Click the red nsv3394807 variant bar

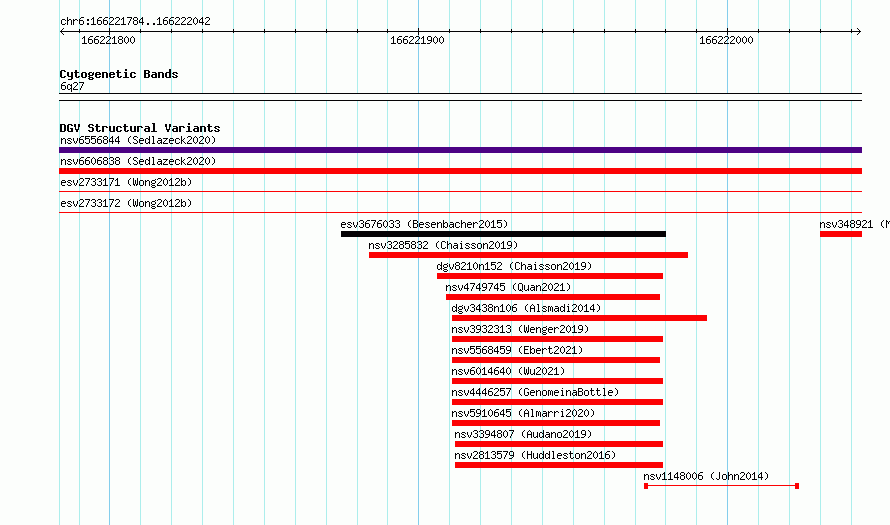point(559,444)
